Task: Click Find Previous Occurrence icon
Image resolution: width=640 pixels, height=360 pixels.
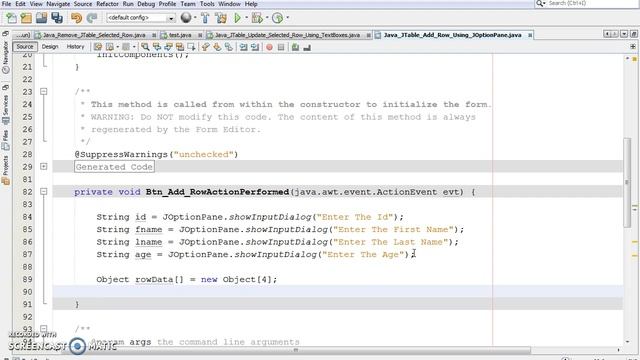Action: [x=156, y=47]
